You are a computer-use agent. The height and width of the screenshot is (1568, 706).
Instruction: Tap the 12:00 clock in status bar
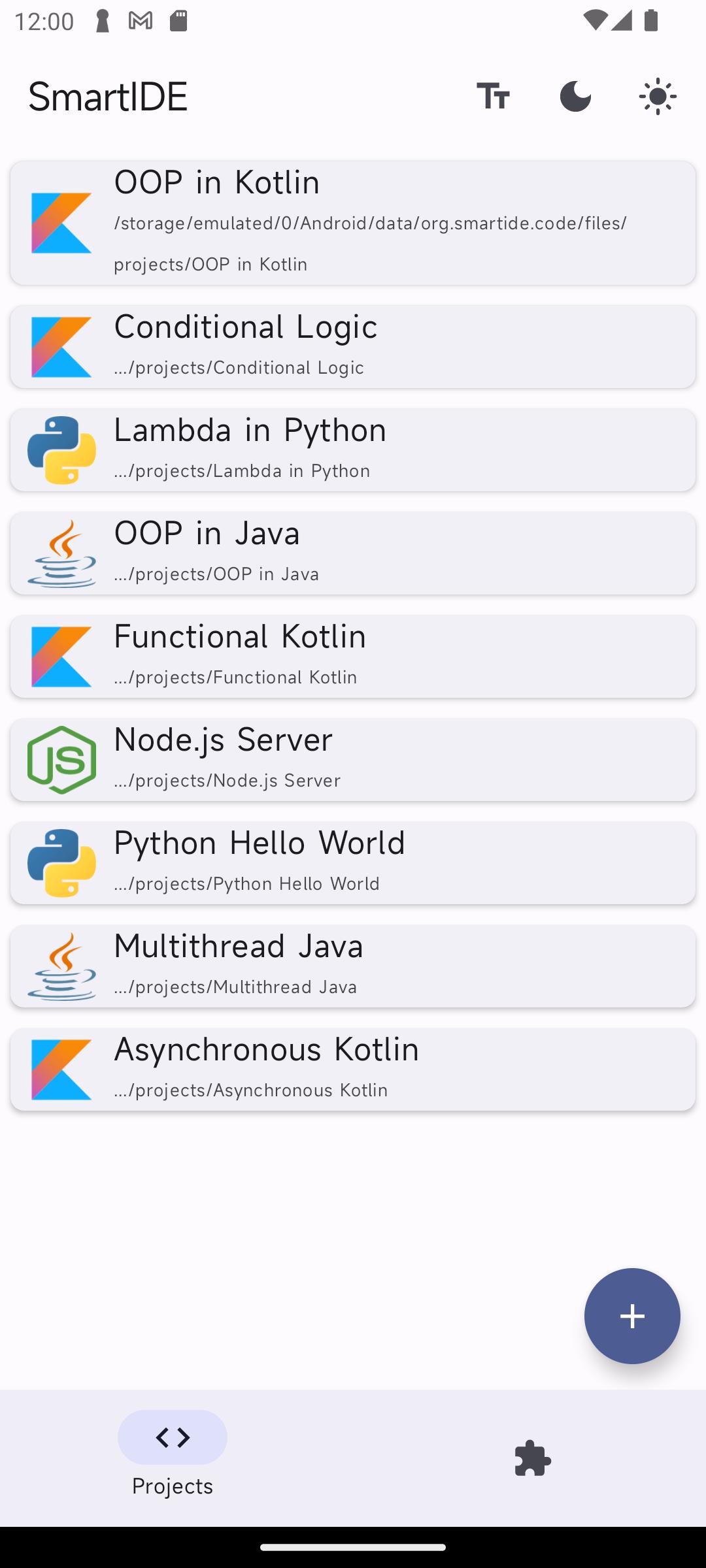44,22
